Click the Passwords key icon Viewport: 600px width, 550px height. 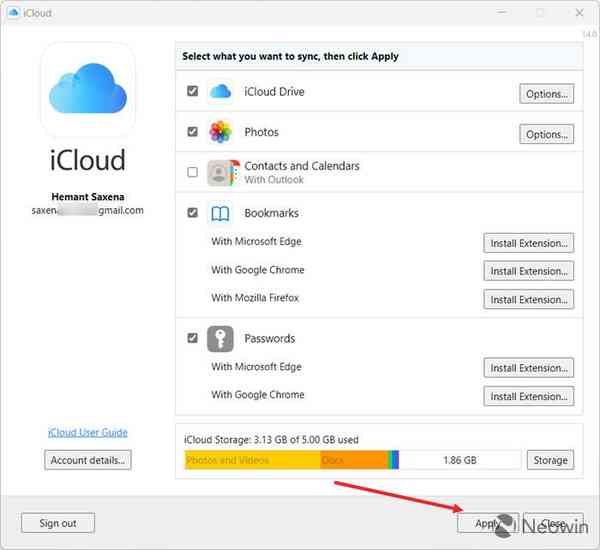220,338
